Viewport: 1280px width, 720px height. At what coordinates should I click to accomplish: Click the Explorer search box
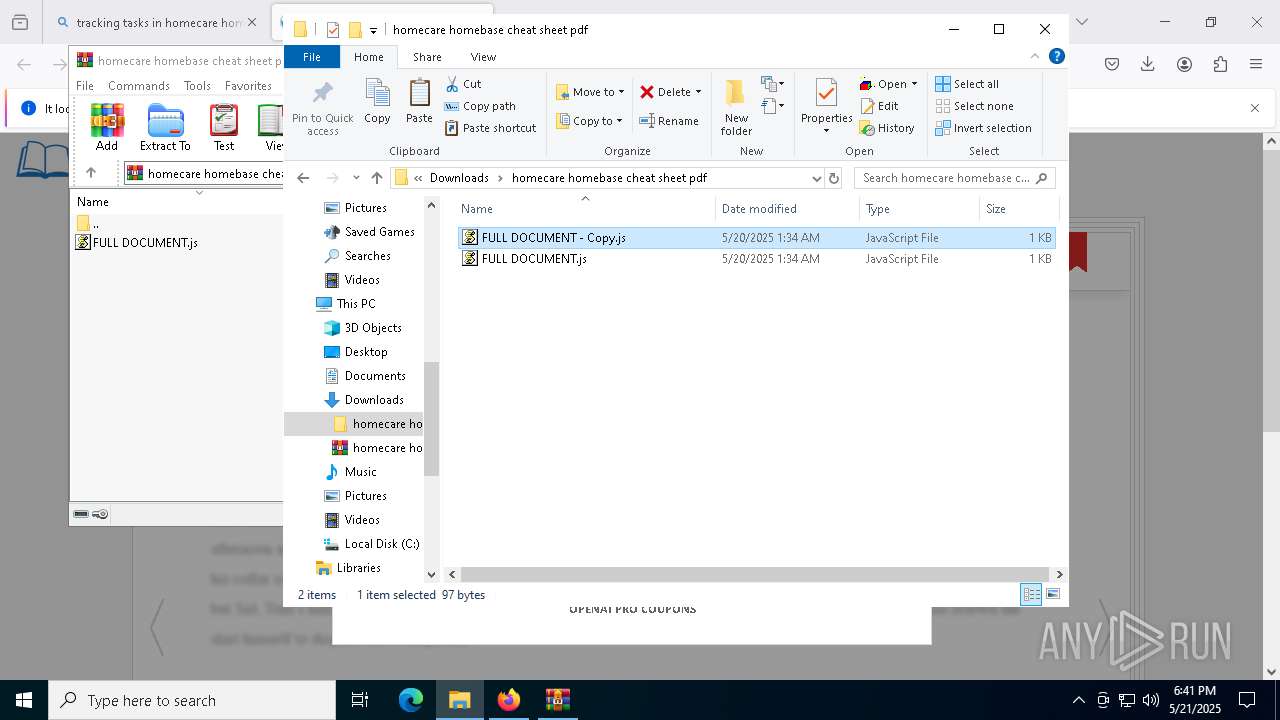pos(954,178)
